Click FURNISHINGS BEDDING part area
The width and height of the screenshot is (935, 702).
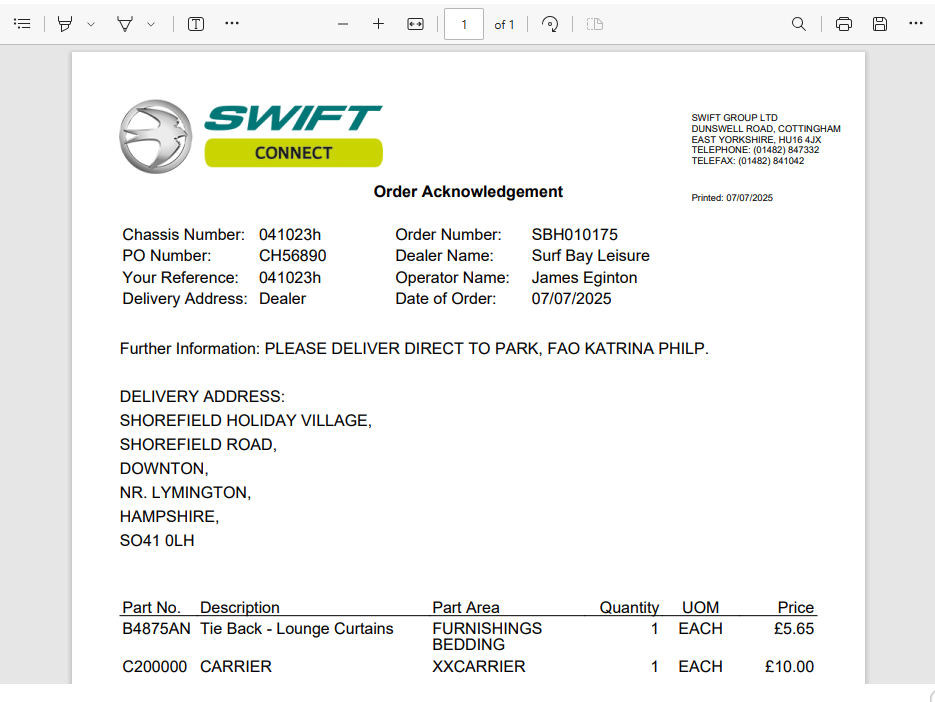487,636
